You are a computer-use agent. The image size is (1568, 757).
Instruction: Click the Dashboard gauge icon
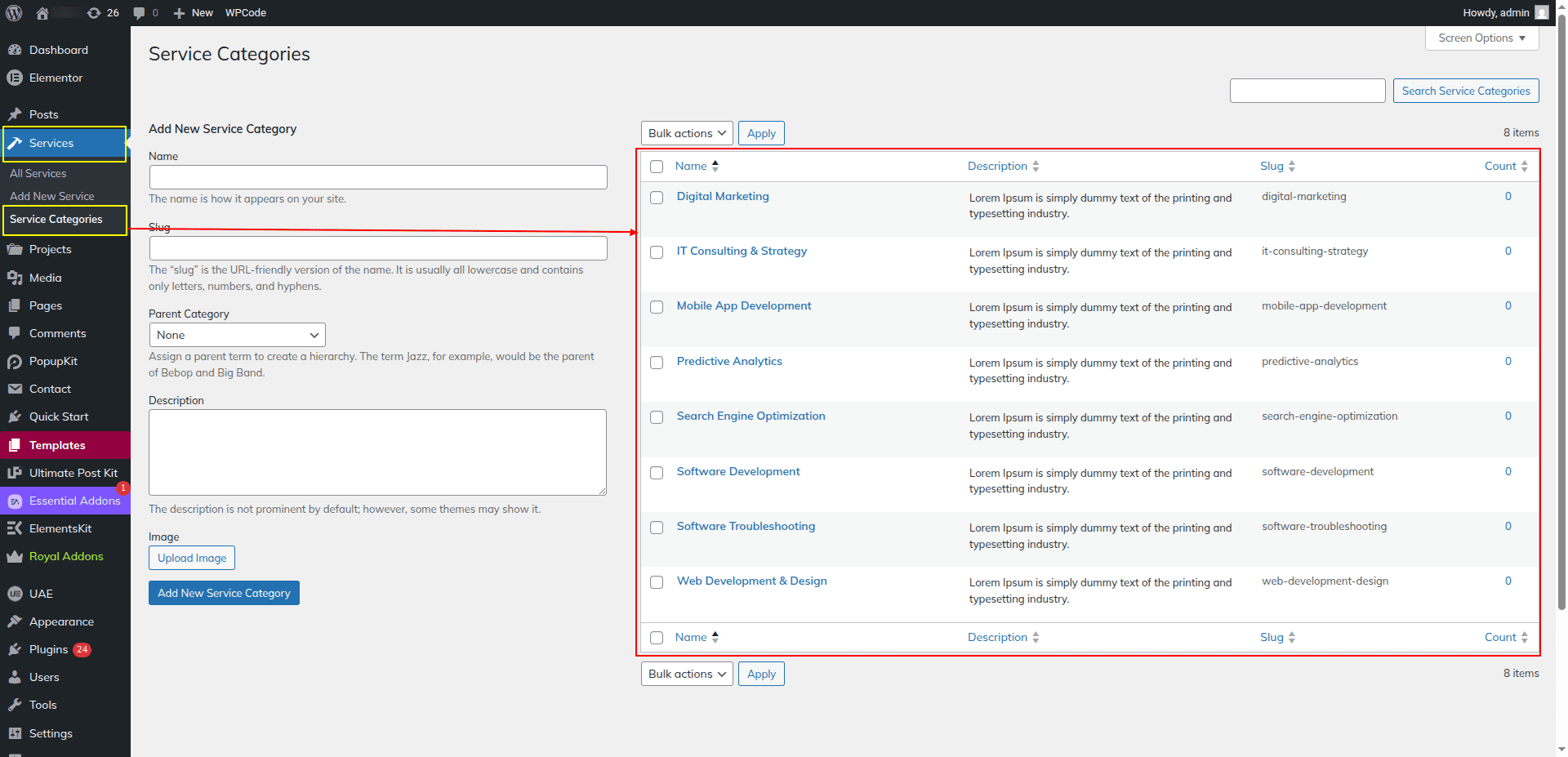[15, 50]
